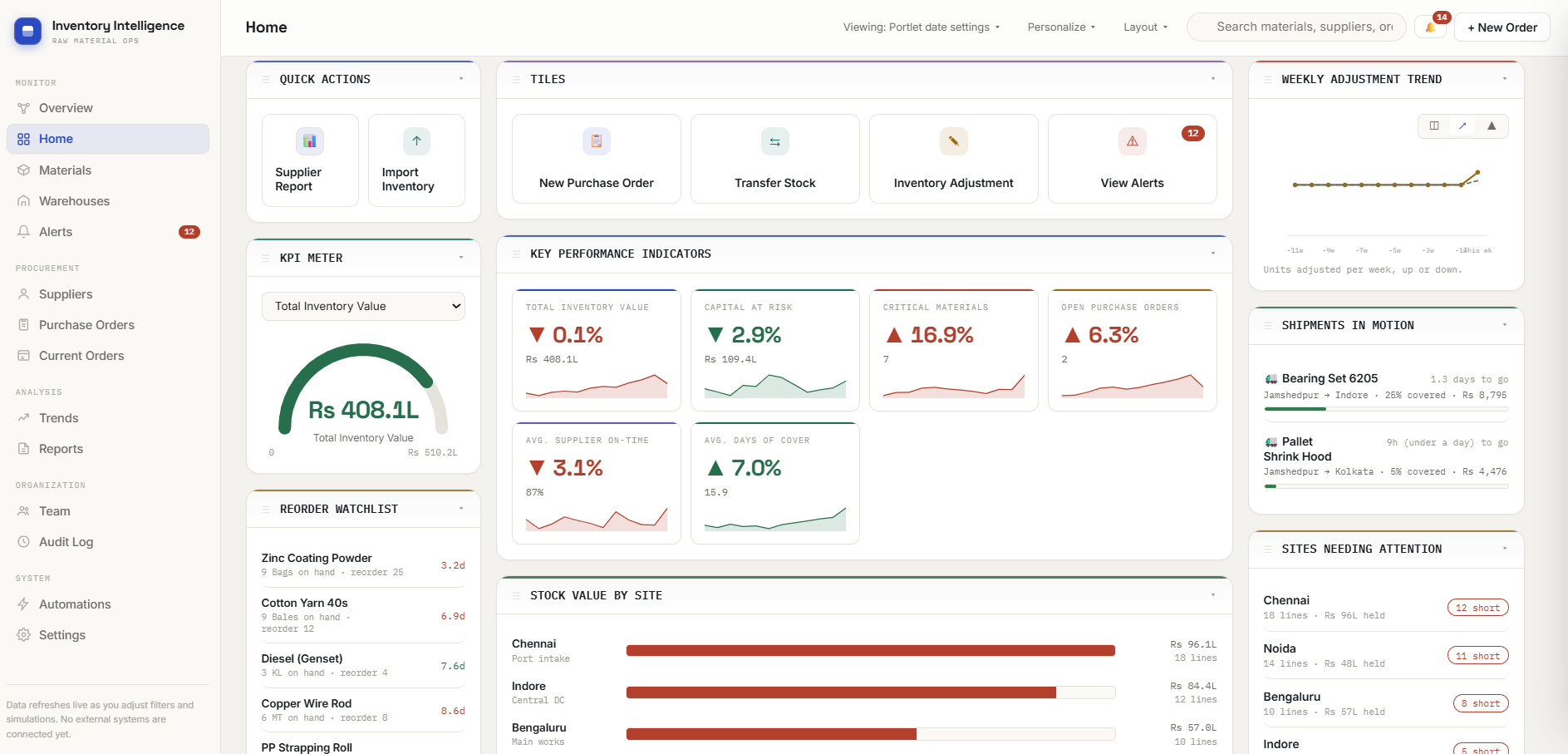Open Alerts in the sidebar

coord(108,232)
